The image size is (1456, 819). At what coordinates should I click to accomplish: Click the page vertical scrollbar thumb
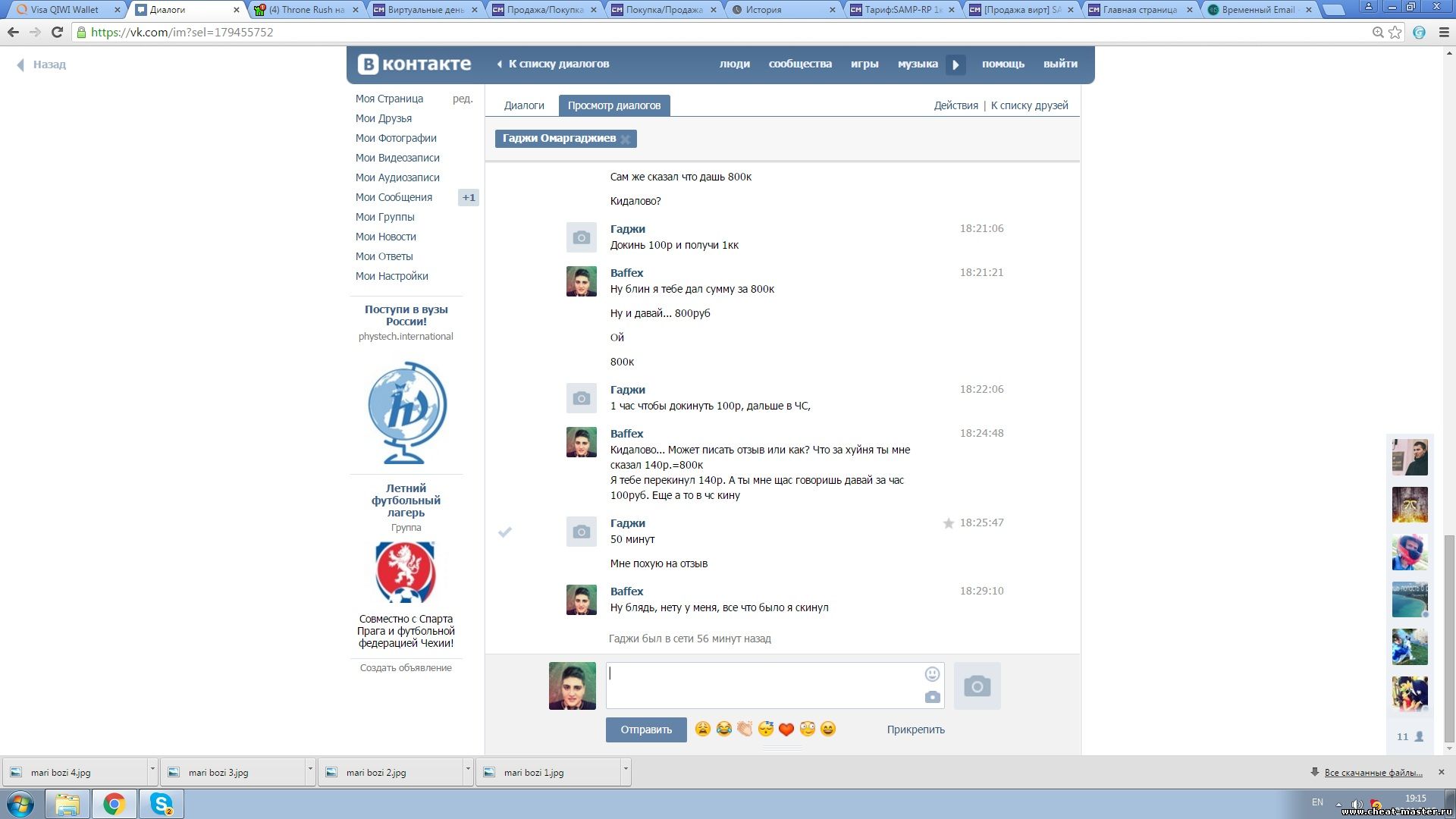(x=1449, y=637)
